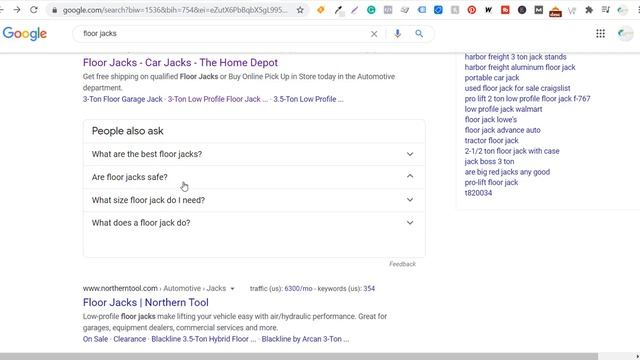Expand 'What size floor jack do I need?'

coord(254,200)
